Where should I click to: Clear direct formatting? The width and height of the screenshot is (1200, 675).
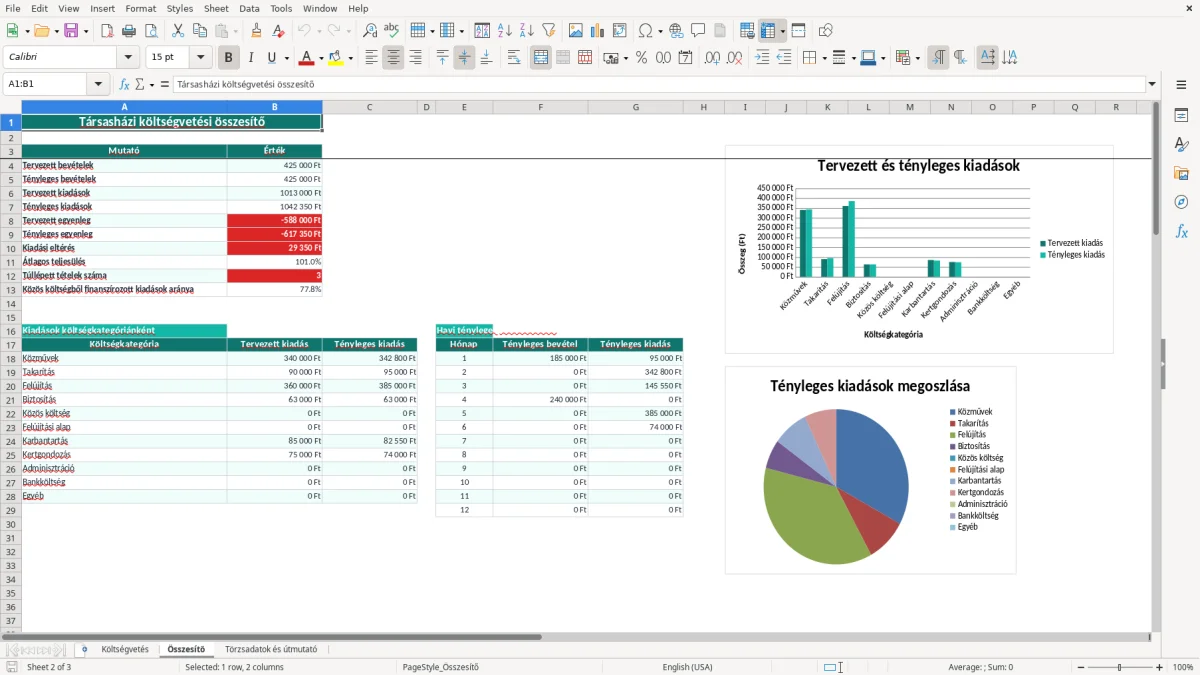tap(277, 31)
